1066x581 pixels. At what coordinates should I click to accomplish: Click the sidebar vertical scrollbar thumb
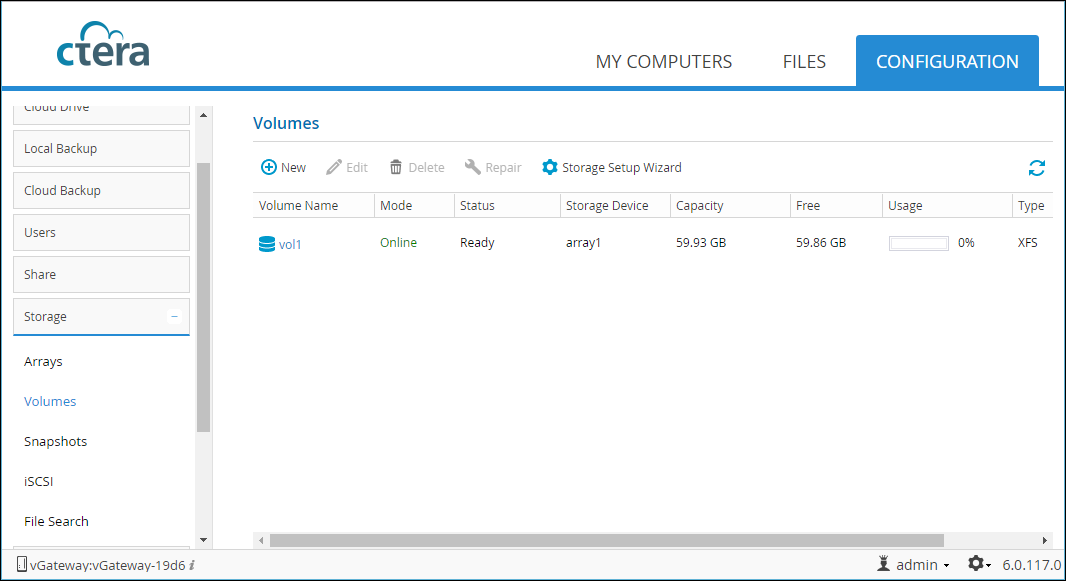tap(203, 297)
